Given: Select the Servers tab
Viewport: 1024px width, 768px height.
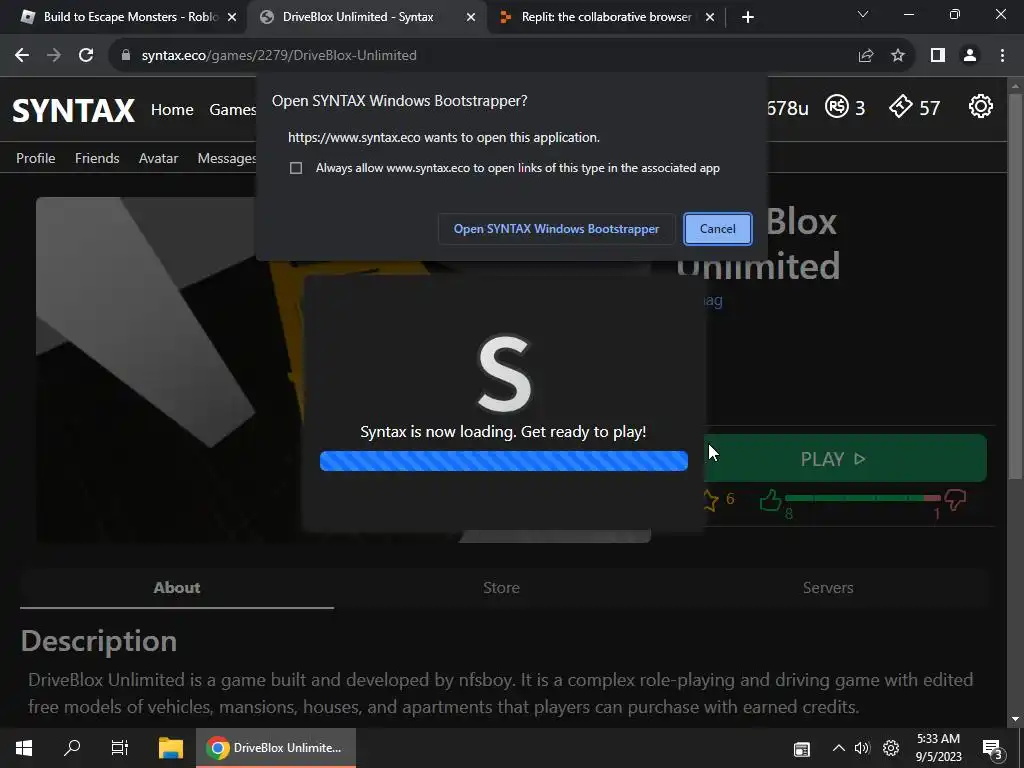Looking at the screenshot, I should [828, 588].
